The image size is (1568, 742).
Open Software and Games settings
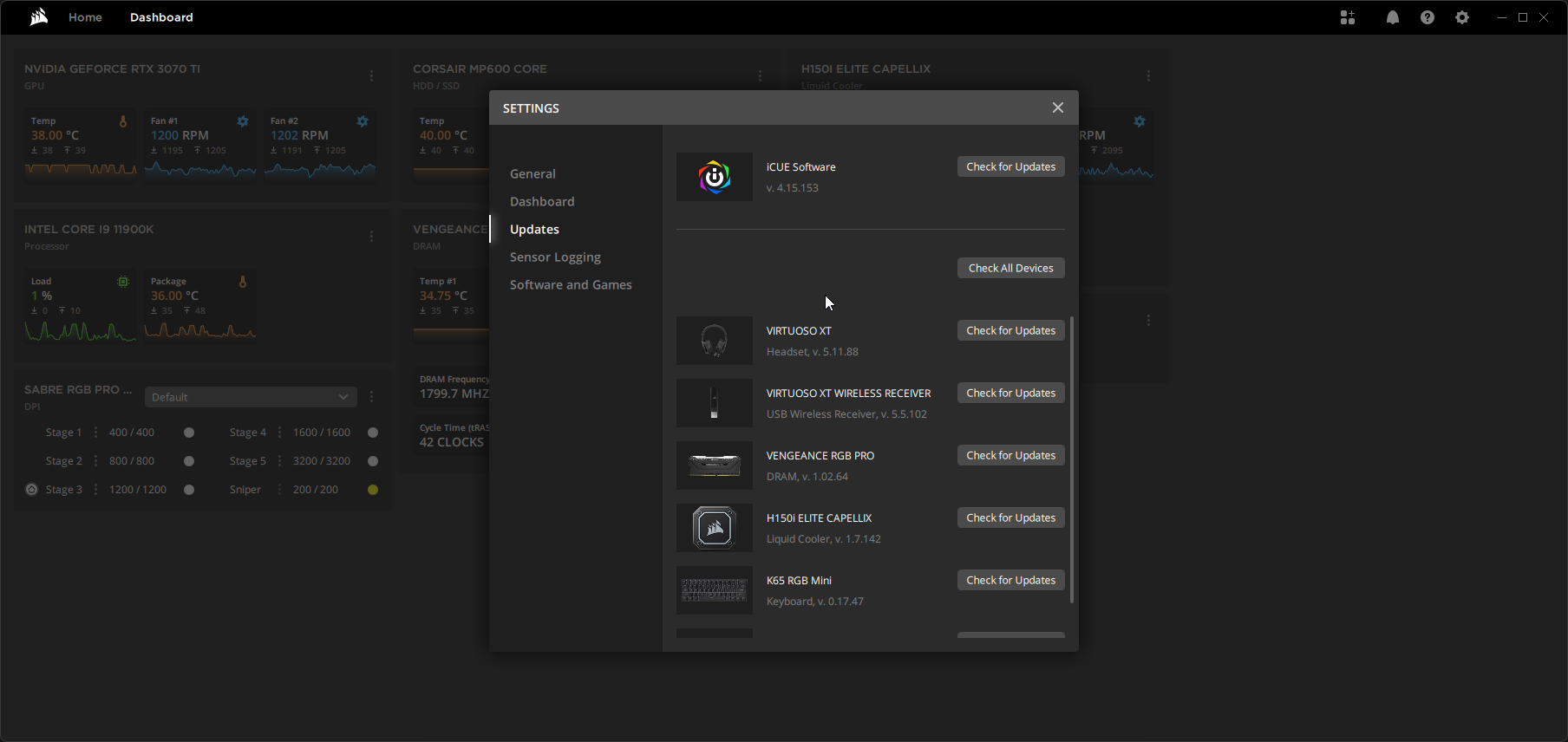[571, 285]
